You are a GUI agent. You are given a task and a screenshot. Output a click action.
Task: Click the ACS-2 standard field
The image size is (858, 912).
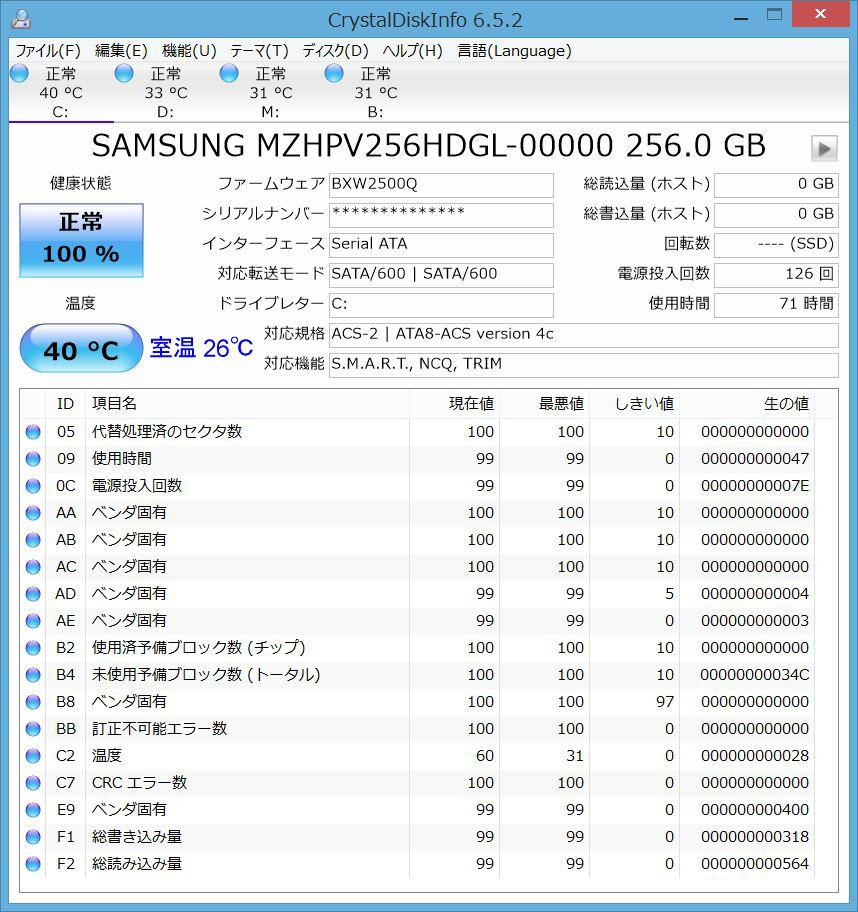[x=583, y=335]
